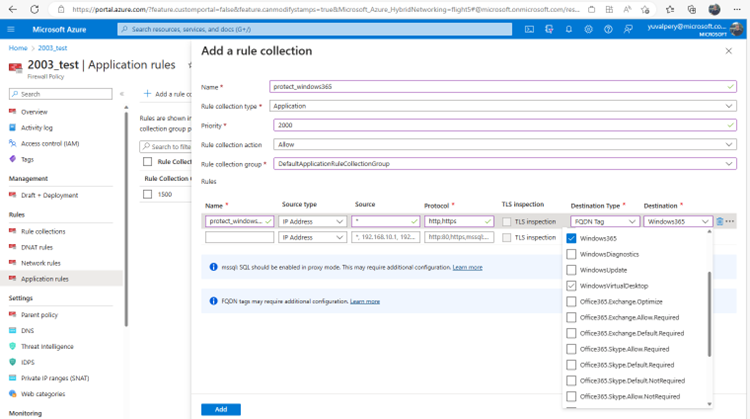The height and width of the screenshot is (419, 750).
Task: Click the Overview icon in the sidebar
Action: coord(12,111)
